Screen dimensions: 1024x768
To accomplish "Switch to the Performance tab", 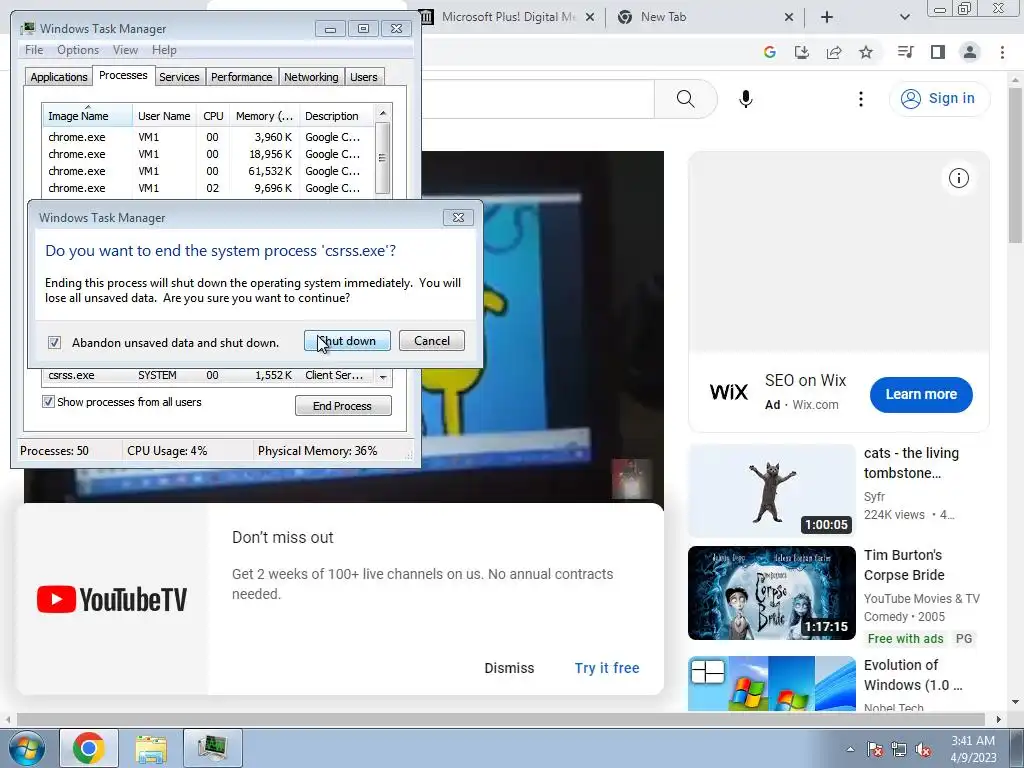I will [x=241, y=77].
